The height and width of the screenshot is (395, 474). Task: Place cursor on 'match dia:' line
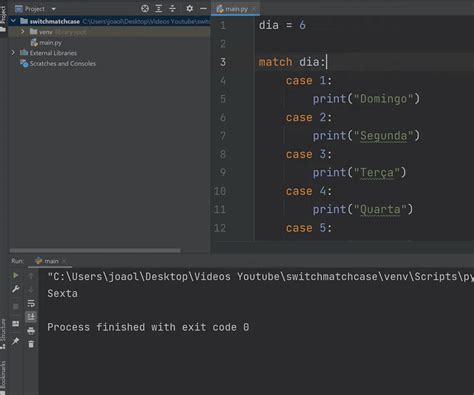[x=292, y=62]
